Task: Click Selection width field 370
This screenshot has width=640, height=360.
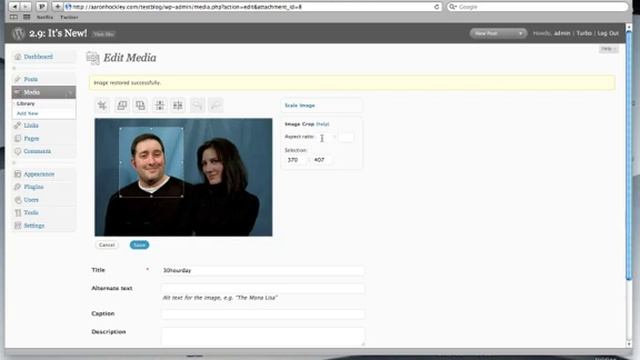Action: click(x=295, y=160)
